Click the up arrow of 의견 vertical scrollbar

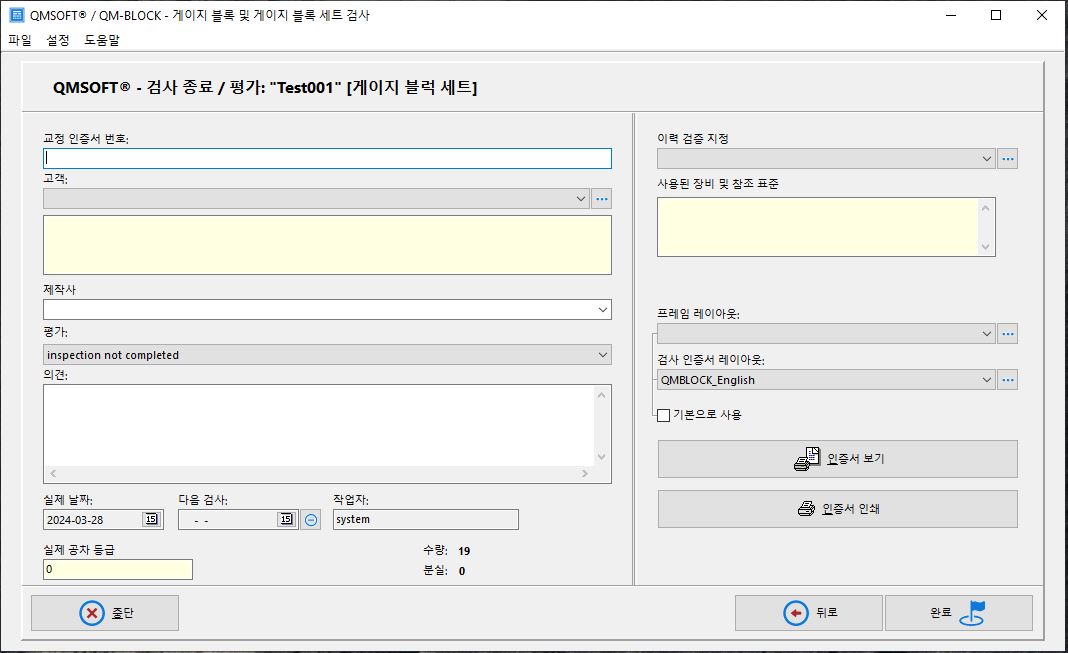[x=601, y=394]
